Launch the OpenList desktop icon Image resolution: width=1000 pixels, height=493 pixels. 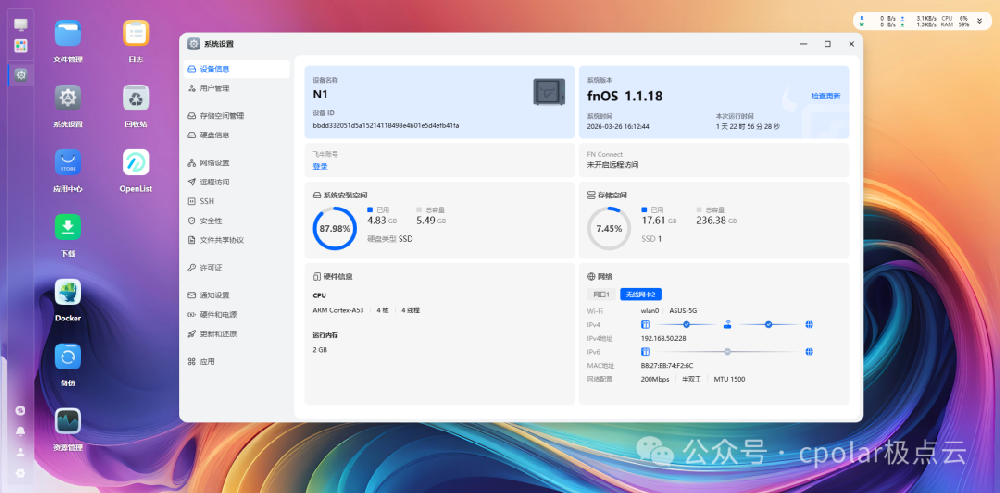tap(136, 162)
